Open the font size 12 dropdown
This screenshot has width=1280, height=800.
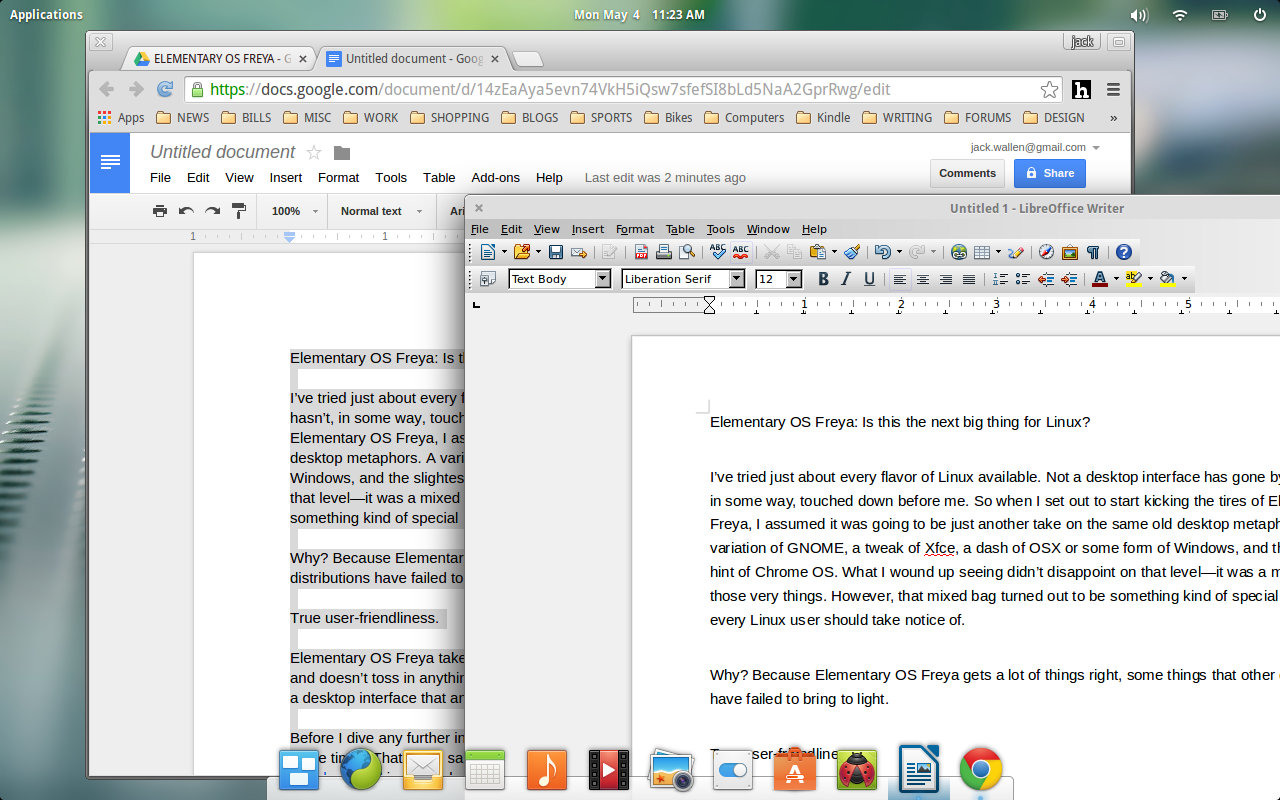click(x=794, y=279)
